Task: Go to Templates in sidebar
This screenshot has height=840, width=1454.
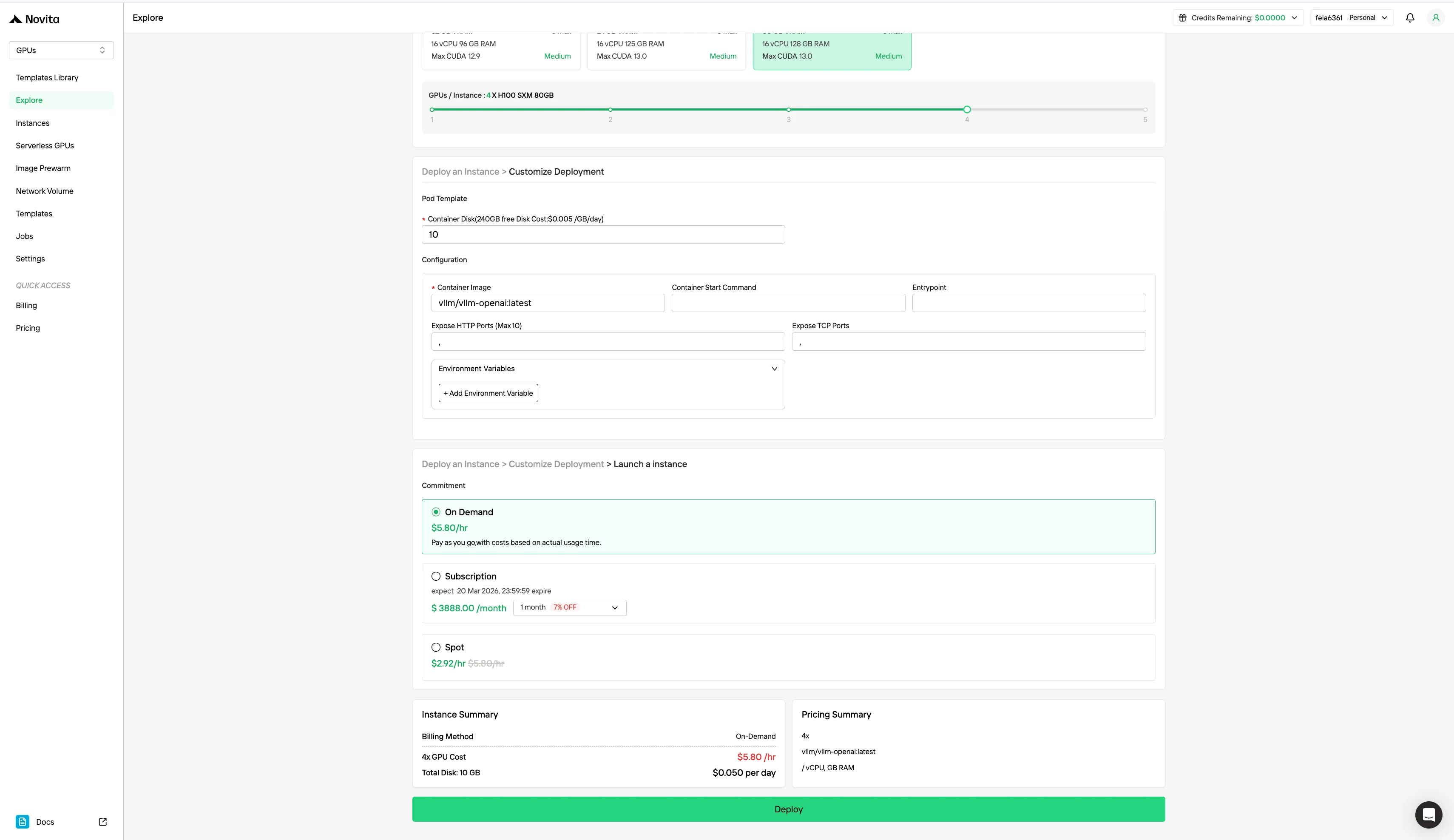Action: pos(34,214)
